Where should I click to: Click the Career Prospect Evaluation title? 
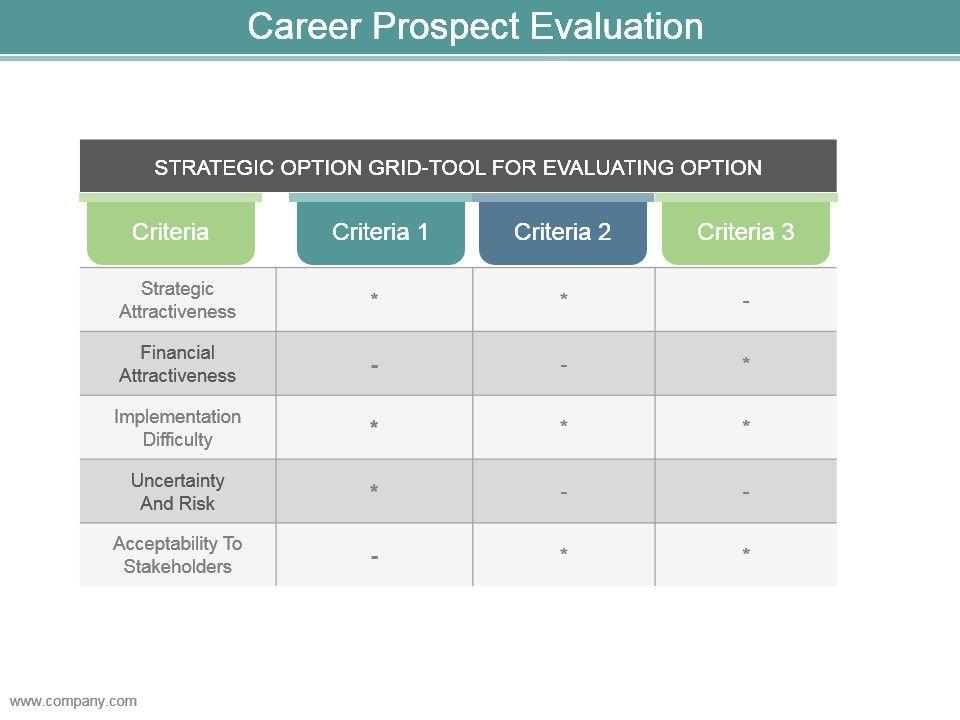pos(475,27)
